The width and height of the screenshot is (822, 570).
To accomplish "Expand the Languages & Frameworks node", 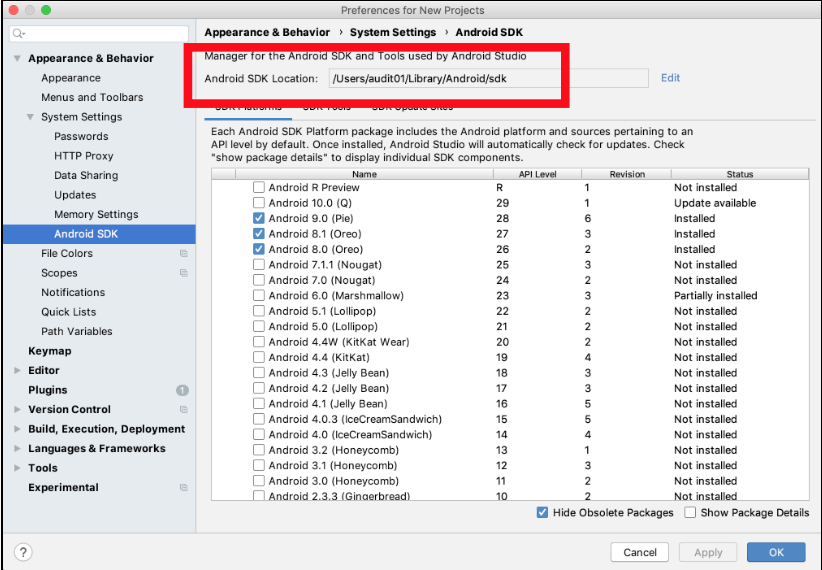I will click(x=17, y=448).
